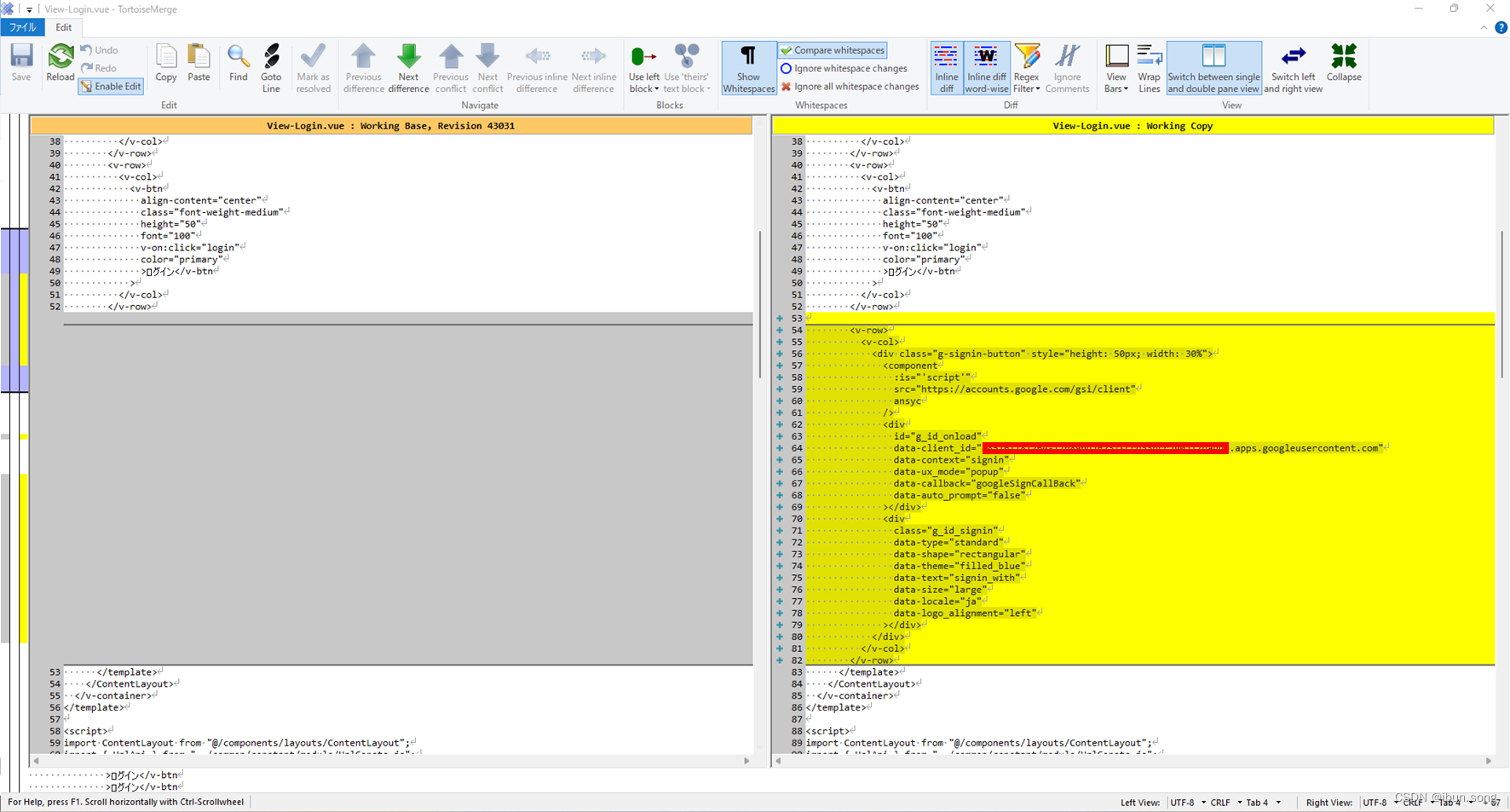Click the Regex Filter icon
This screenshot has width=1510, height=812.
coord(1027,58)
